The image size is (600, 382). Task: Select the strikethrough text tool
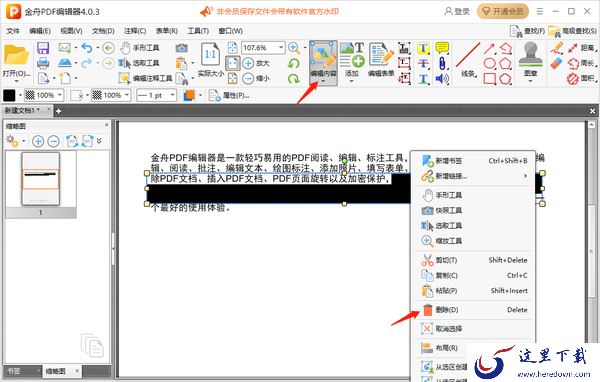(x=423, y=64)
